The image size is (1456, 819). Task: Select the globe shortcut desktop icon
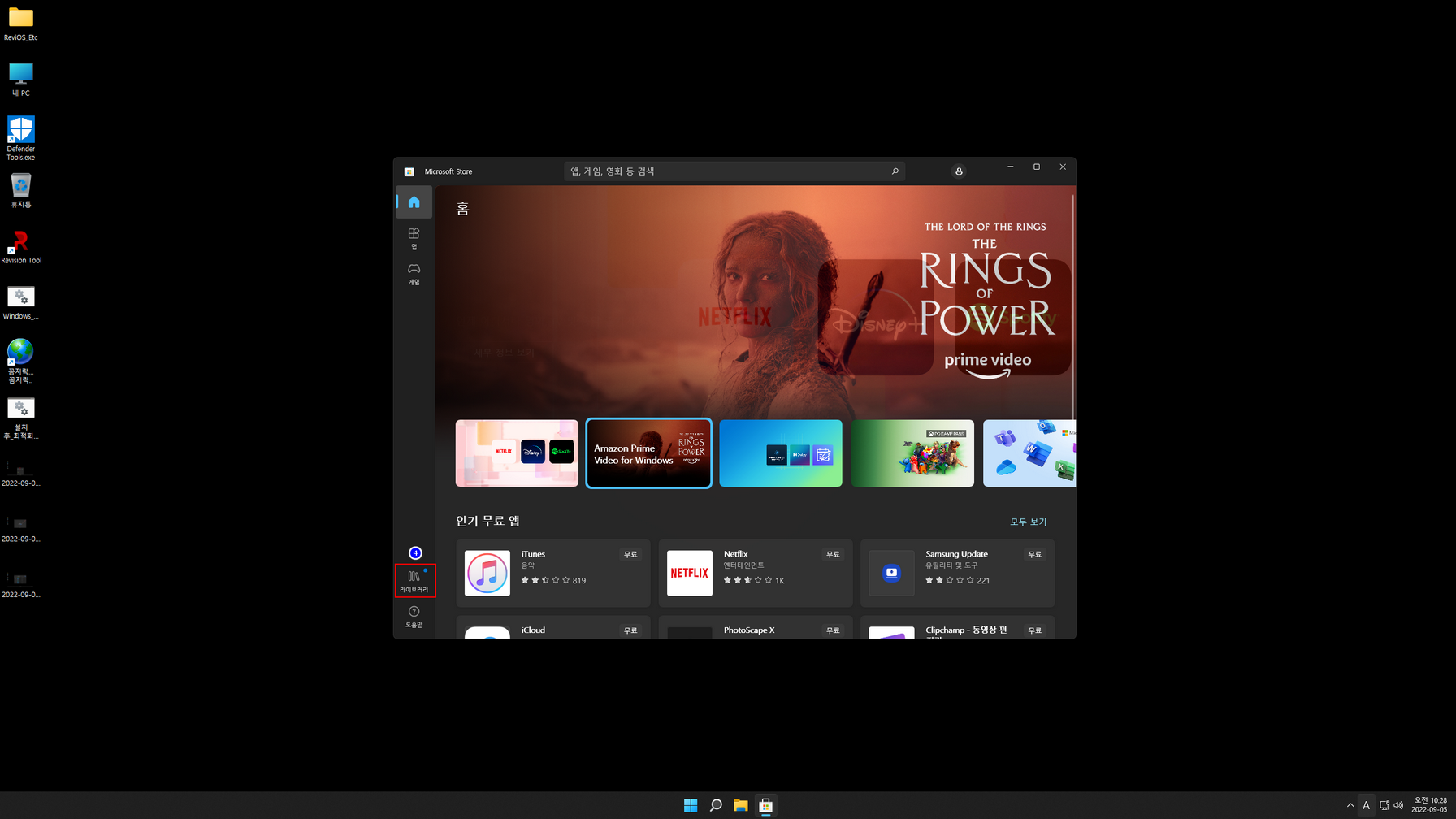coord(20,361)
